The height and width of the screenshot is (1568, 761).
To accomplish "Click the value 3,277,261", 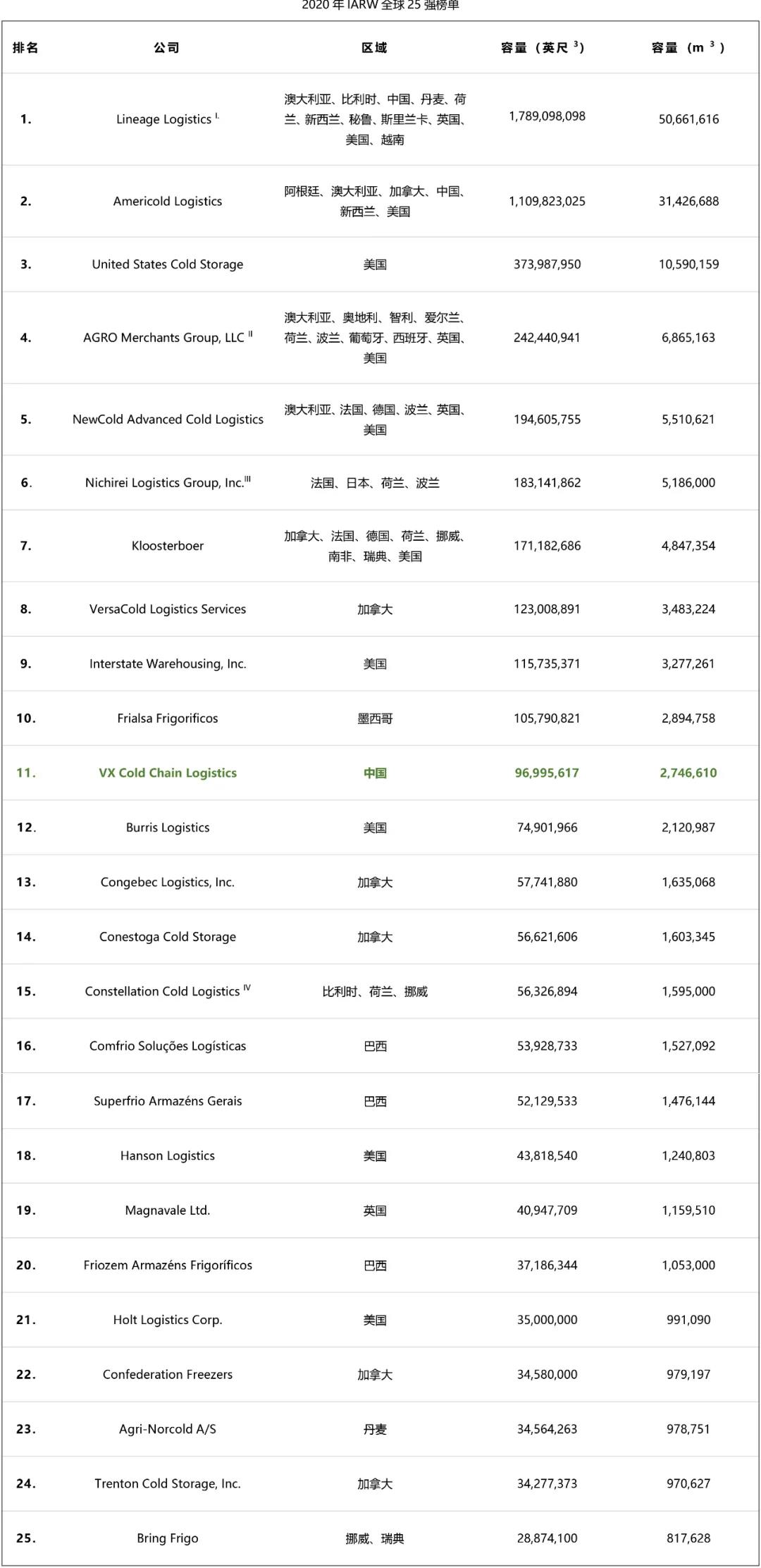I will click(x=688, y=663).
